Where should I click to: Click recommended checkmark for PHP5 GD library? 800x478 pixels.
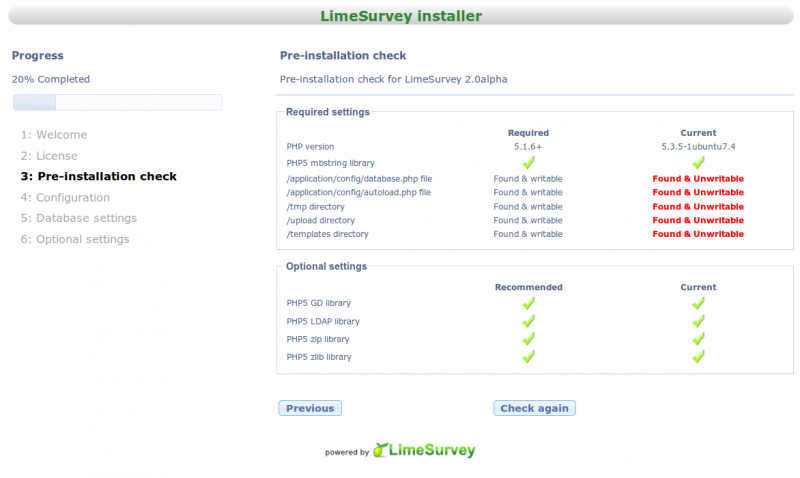pyautogui.click(x=528, y=303)
